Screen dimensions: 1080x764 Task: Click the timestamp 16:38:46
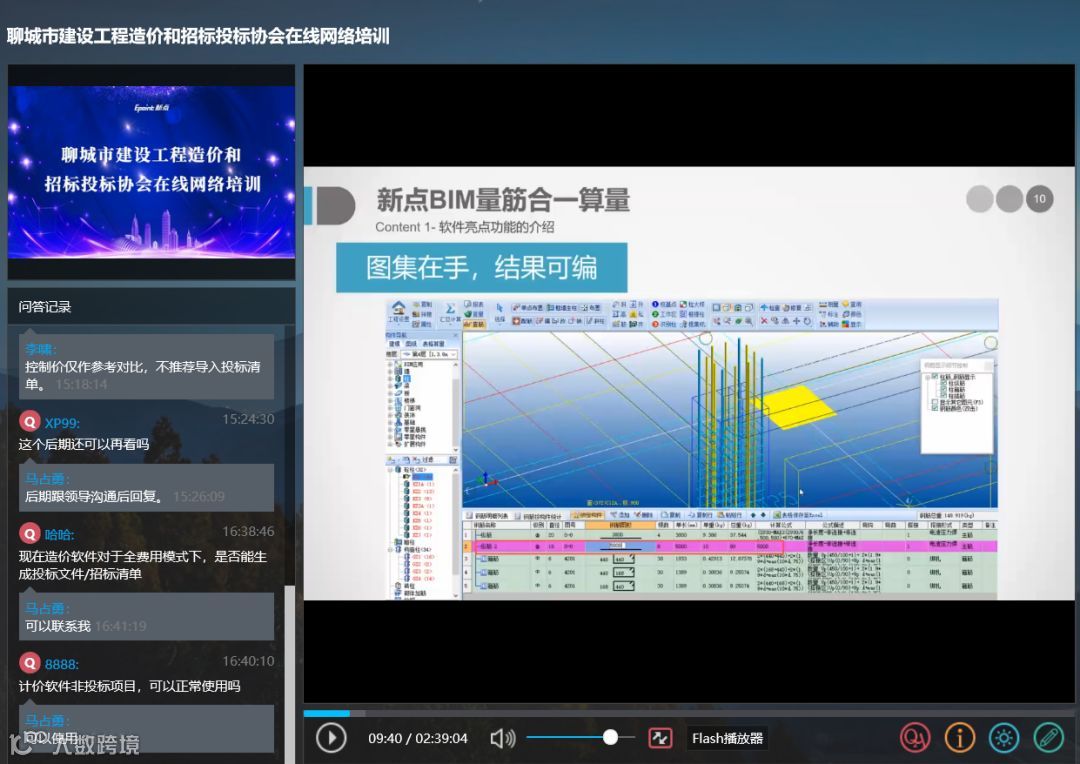click(248, 531)
